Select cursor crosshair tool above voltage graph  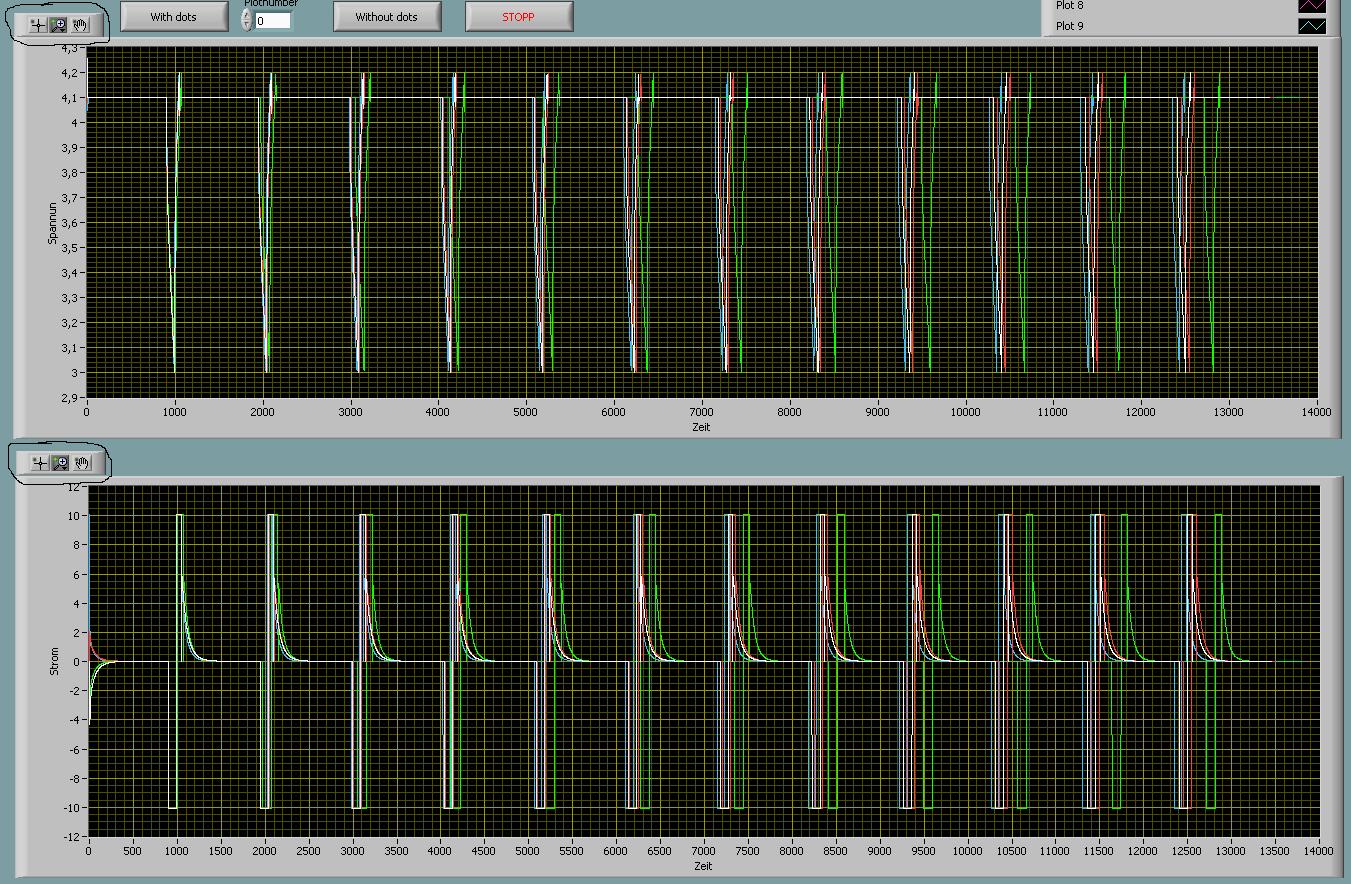[x=38, y=25]
